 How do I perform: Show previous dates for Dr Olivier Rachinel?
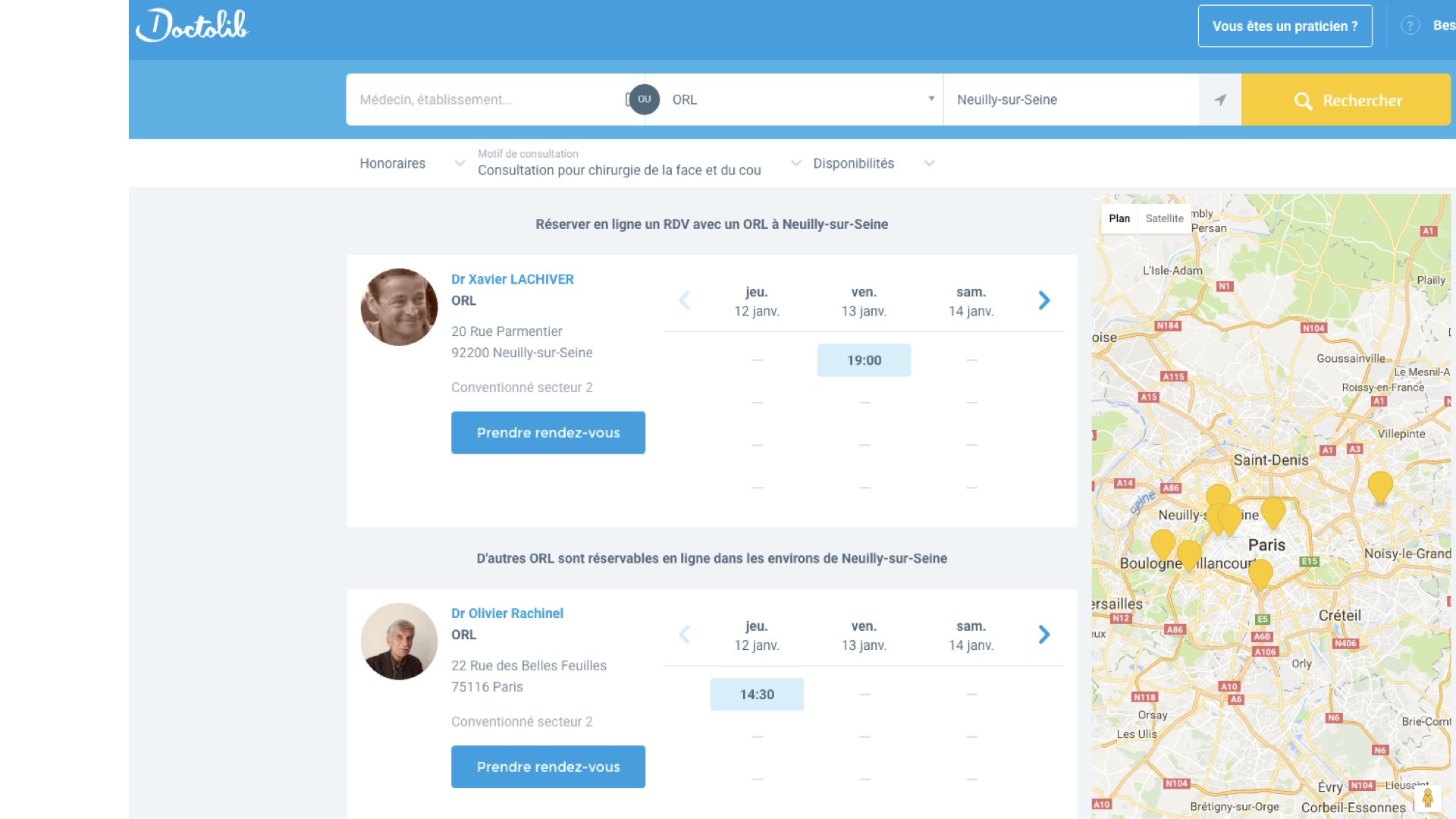[x=684, y=635]
